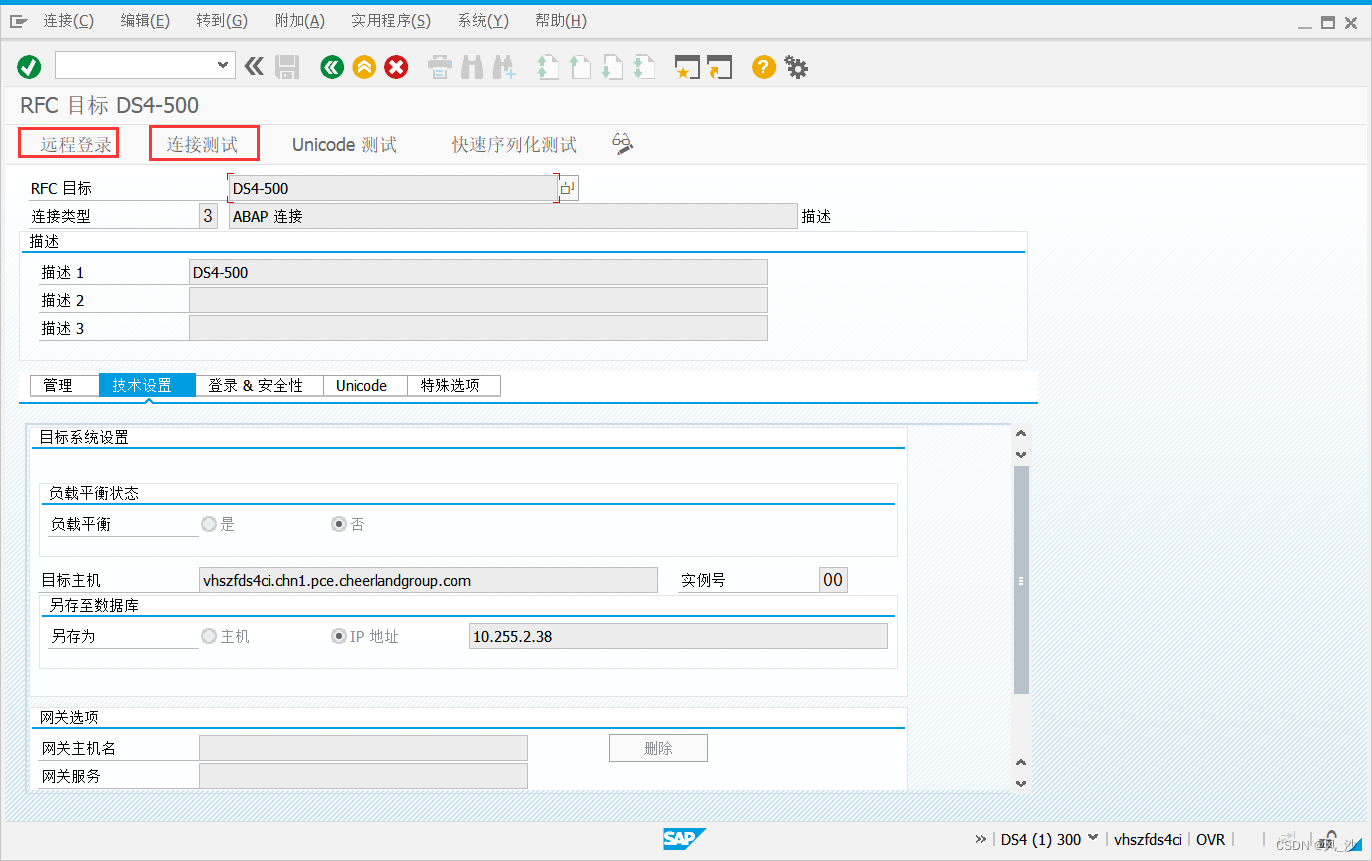Viewport: 1372px width, 861px height.
Task: Click the scroll-down arrow at the panel's bottom
Action: 1021,785
